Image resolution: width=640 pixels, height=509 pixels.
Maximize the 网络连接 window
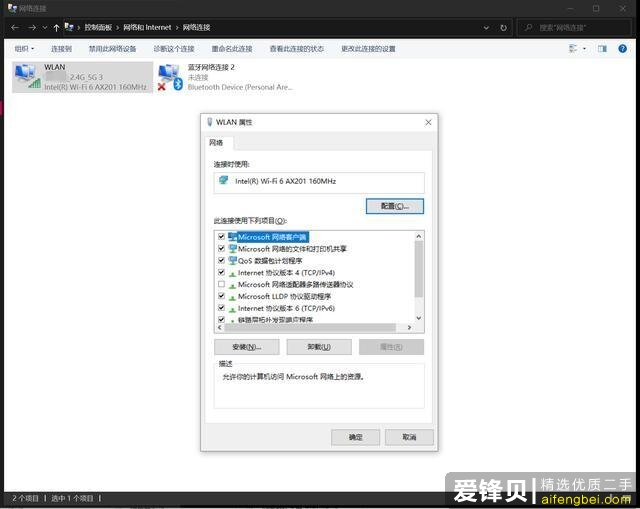click(x=596, y=8)
